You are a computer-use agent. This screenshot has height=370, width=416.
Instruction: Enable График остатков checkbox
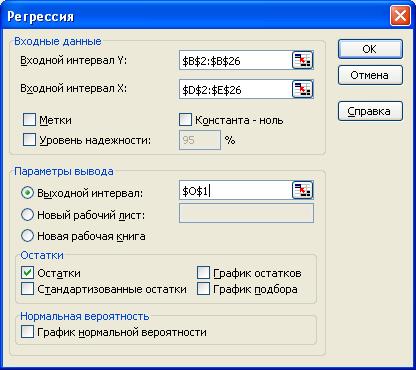click(x=203, y=273)
